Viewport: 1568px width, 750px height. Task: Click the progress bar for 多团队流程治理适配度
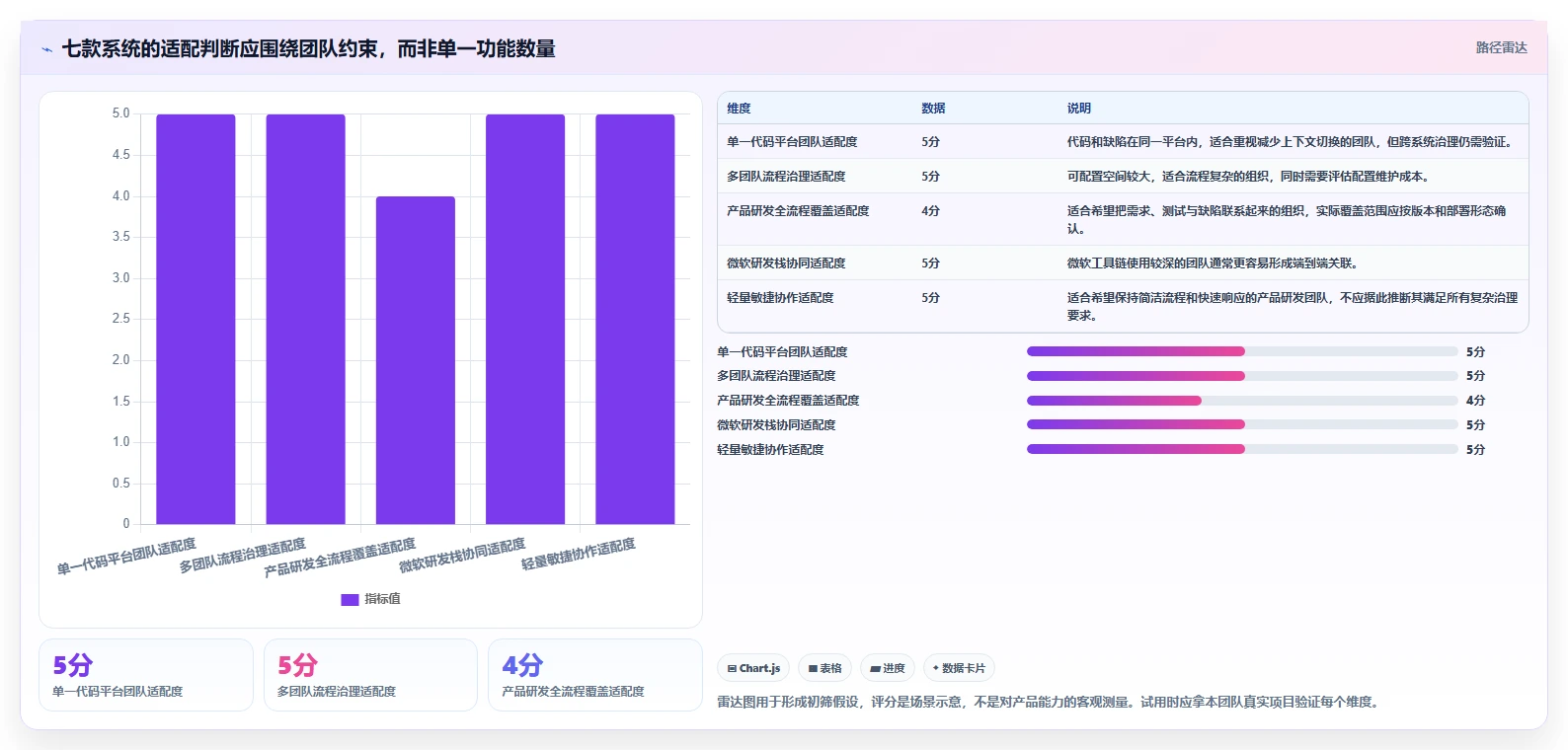[1242, 376]
